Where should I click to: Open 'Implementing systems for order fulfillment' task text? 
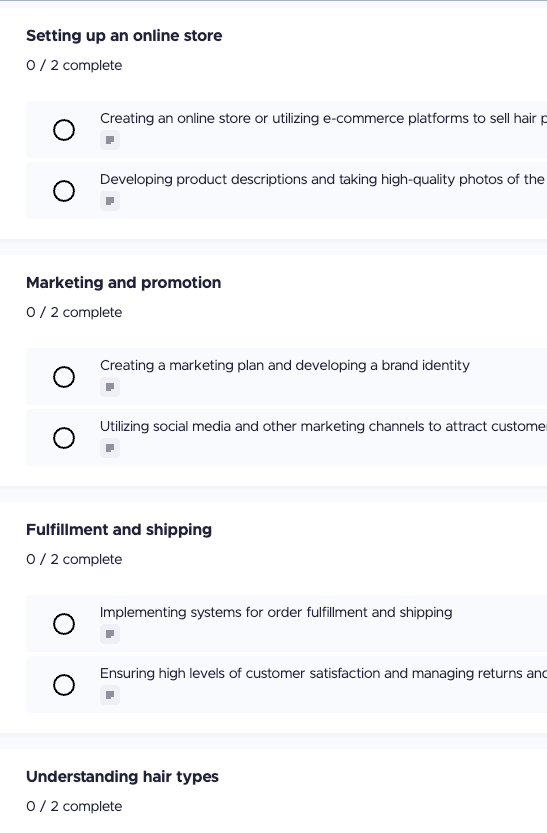click(x=276, y=613)
